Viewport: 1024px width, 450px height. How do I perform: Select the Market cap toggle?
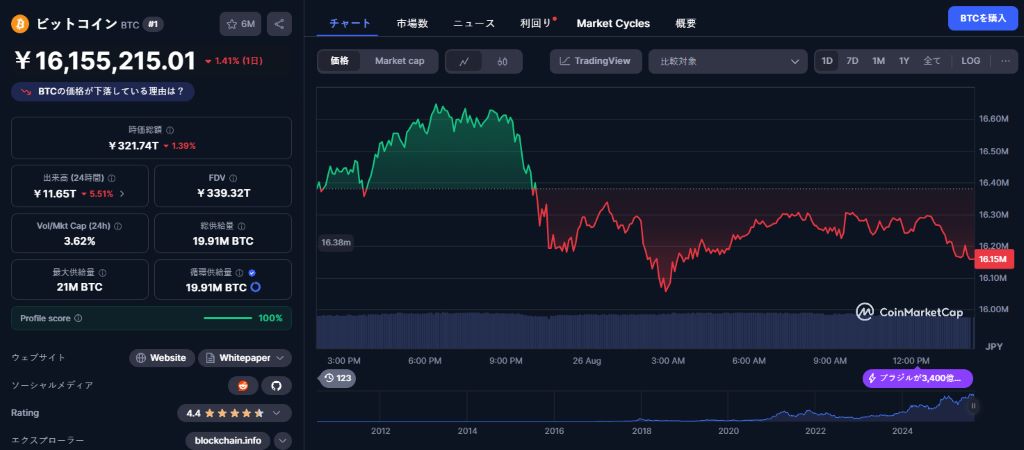click(x=400, y=61)
